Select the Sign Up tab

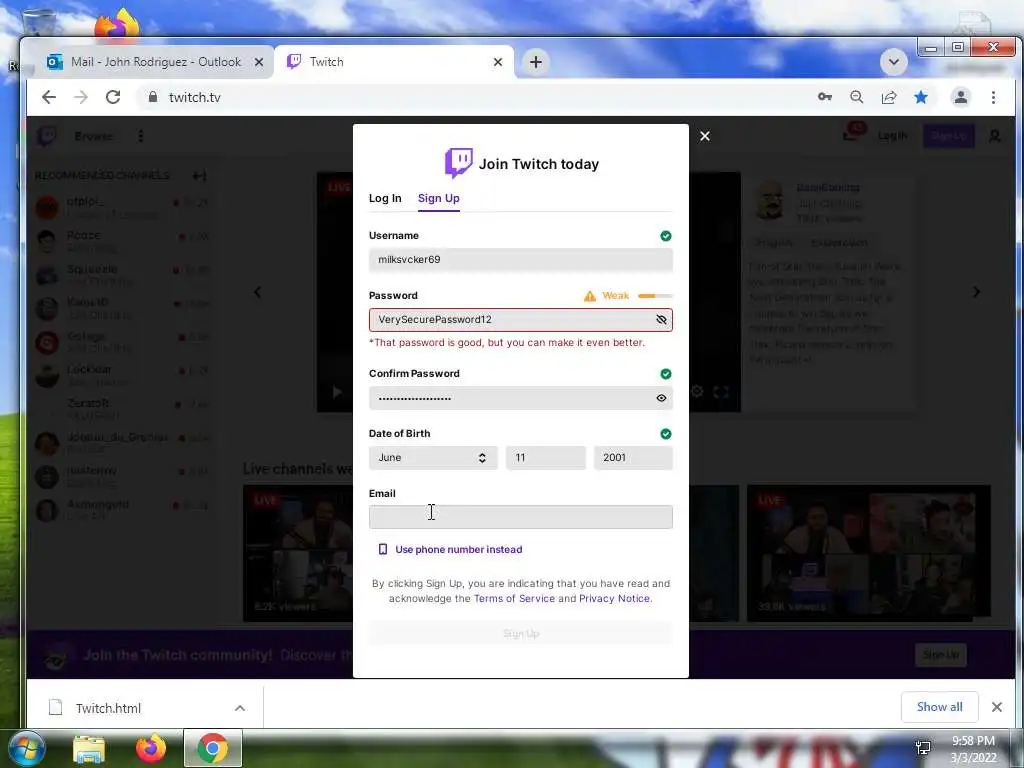pos(438,198)
